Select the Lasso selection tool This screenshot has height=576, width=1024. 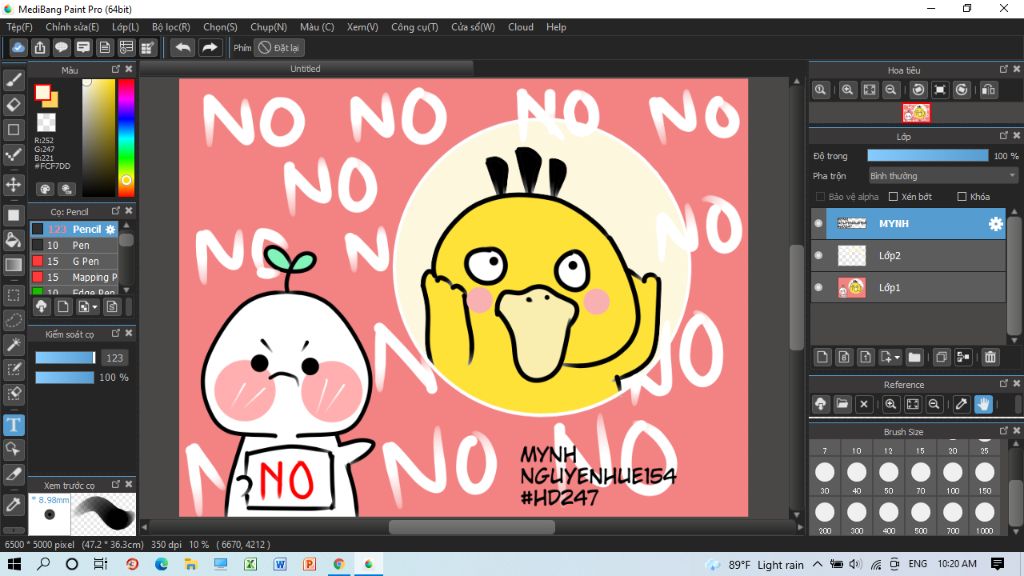point(14,320)
